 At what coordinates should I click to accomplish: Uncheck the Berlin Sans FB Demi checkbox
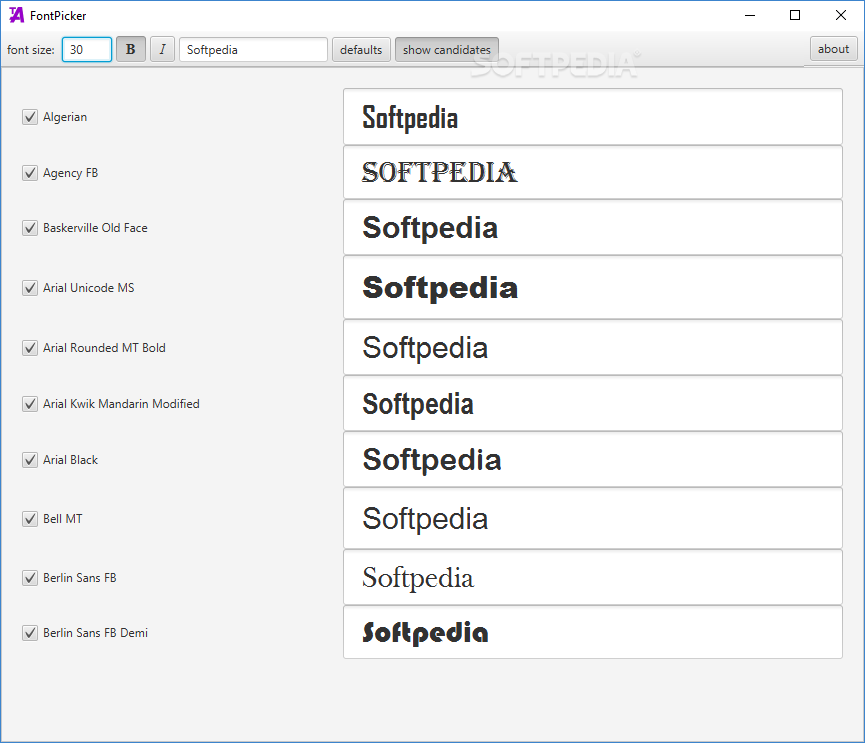[30, 633]
